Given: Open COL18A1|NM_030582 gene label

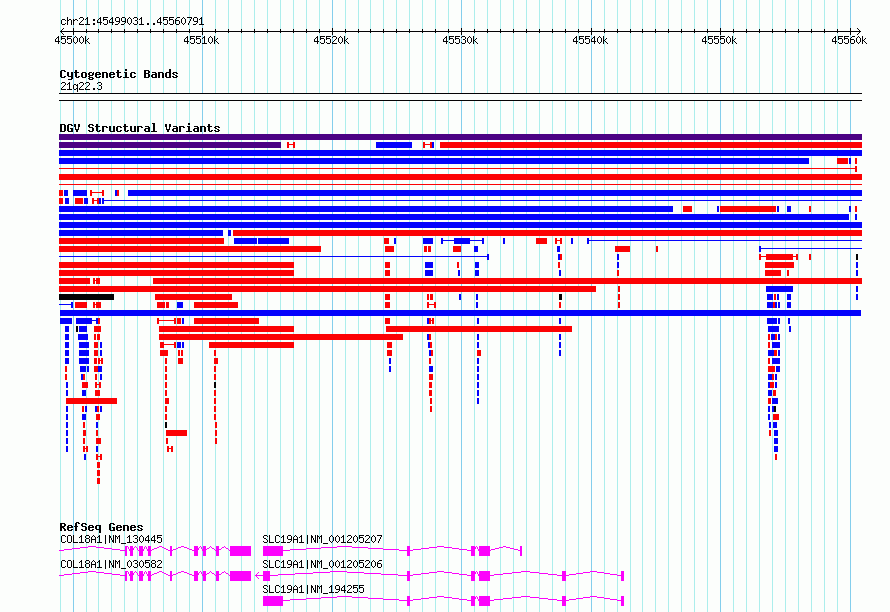Looking at the screenshot, I should click(111, 564).
